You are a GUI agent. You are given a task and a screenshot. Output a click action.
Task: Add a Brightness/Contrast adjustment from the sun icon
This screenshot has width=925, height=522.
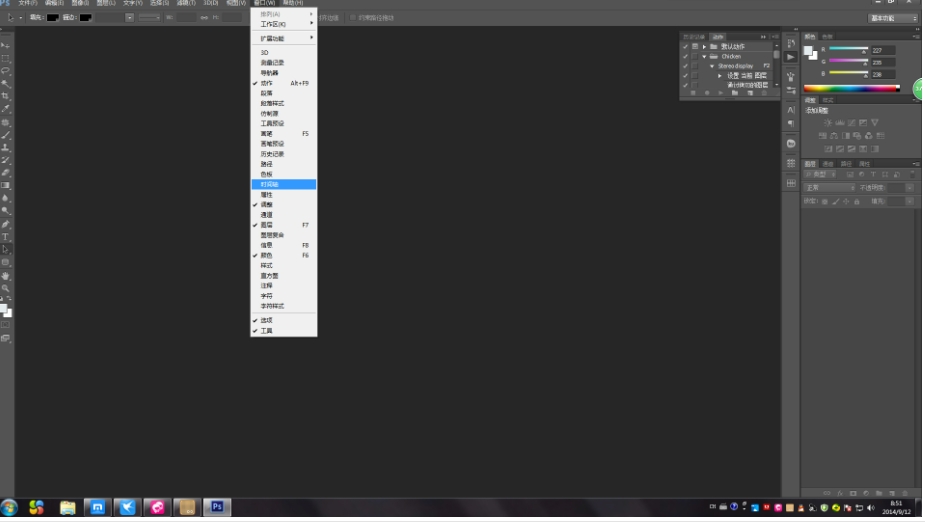[x=826, y=122]
